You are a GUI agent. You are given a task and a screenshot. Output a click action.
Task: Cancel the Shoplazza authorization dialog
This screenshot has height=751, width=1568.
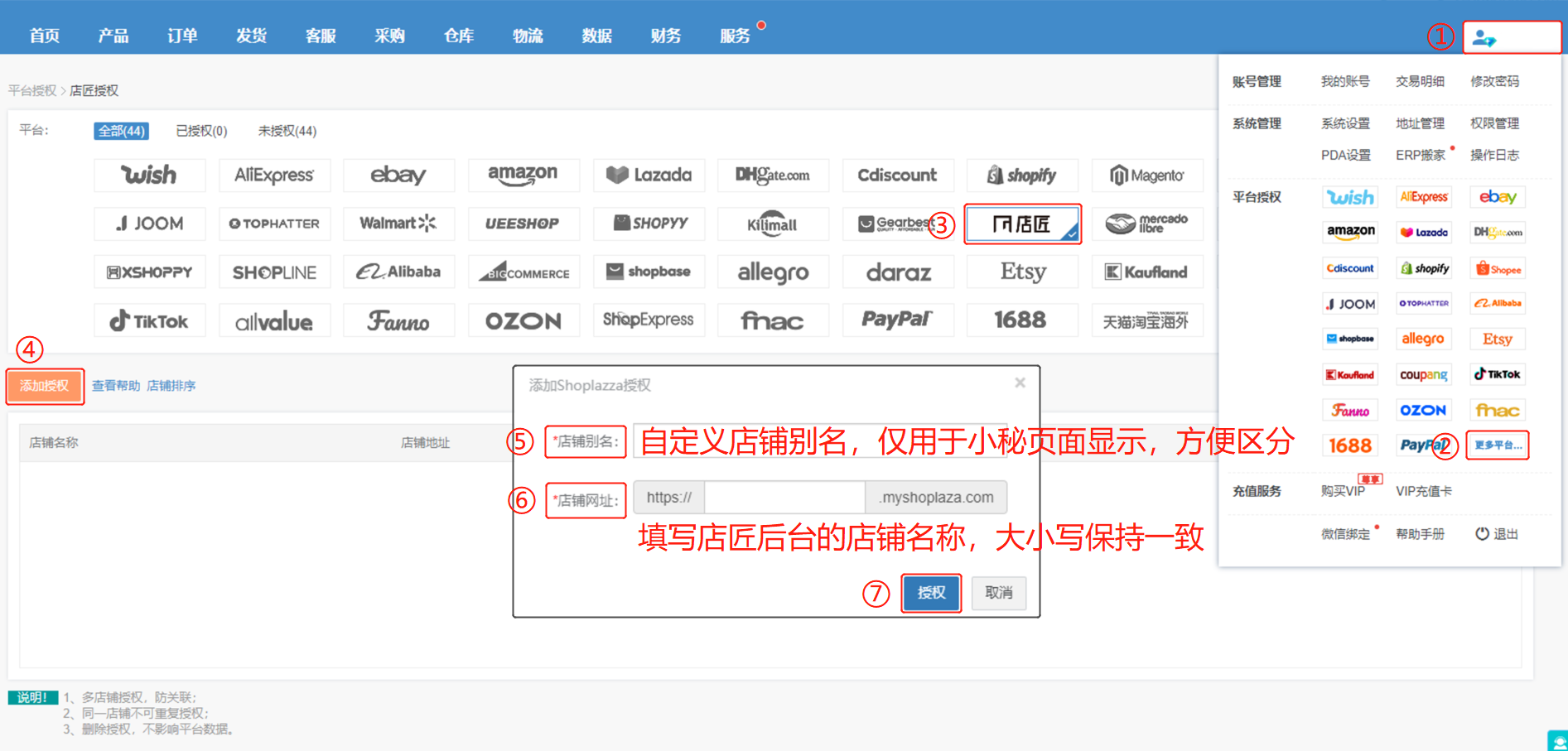(x=999, y=593)
